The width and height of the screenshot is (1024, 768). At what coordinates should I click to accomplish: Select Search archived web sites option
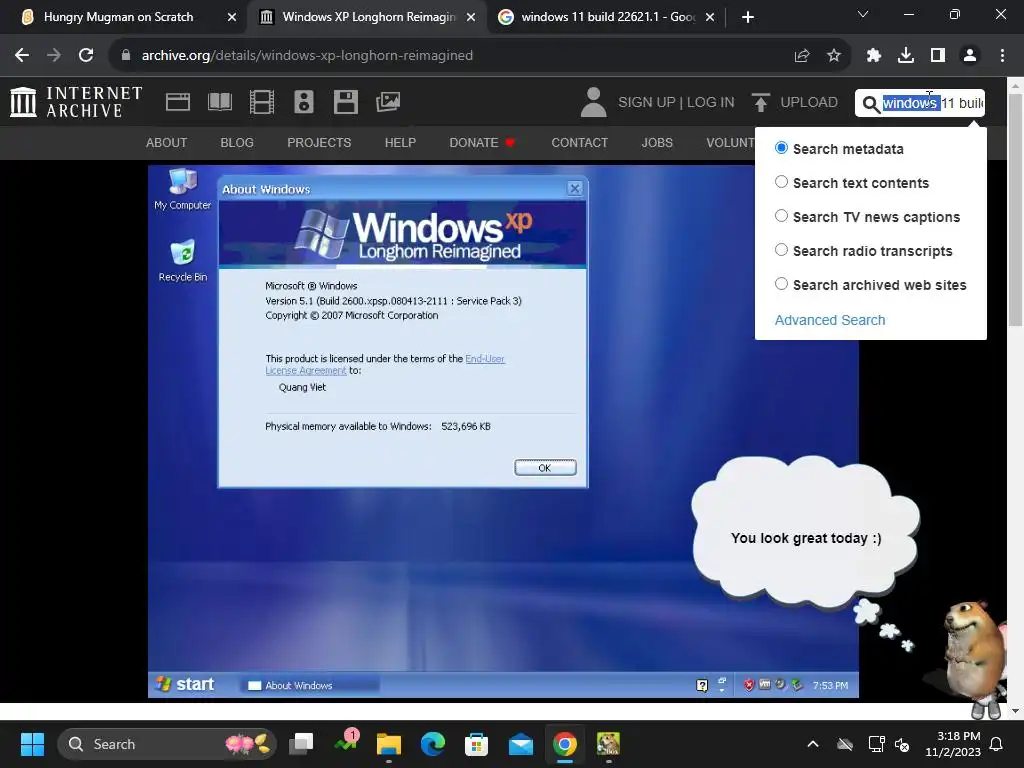(x=781, y=283)
